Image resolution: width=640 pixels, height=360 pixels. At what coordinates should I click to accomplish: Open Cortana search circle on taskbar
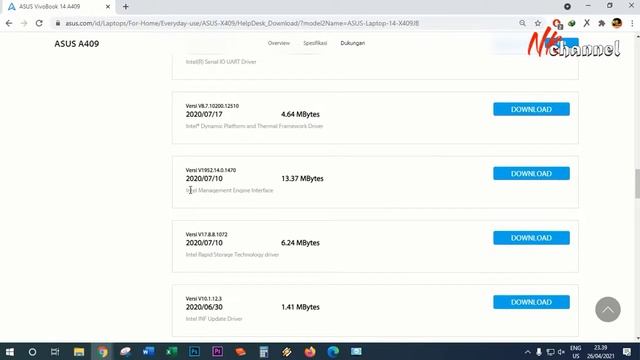coord(32,351)
